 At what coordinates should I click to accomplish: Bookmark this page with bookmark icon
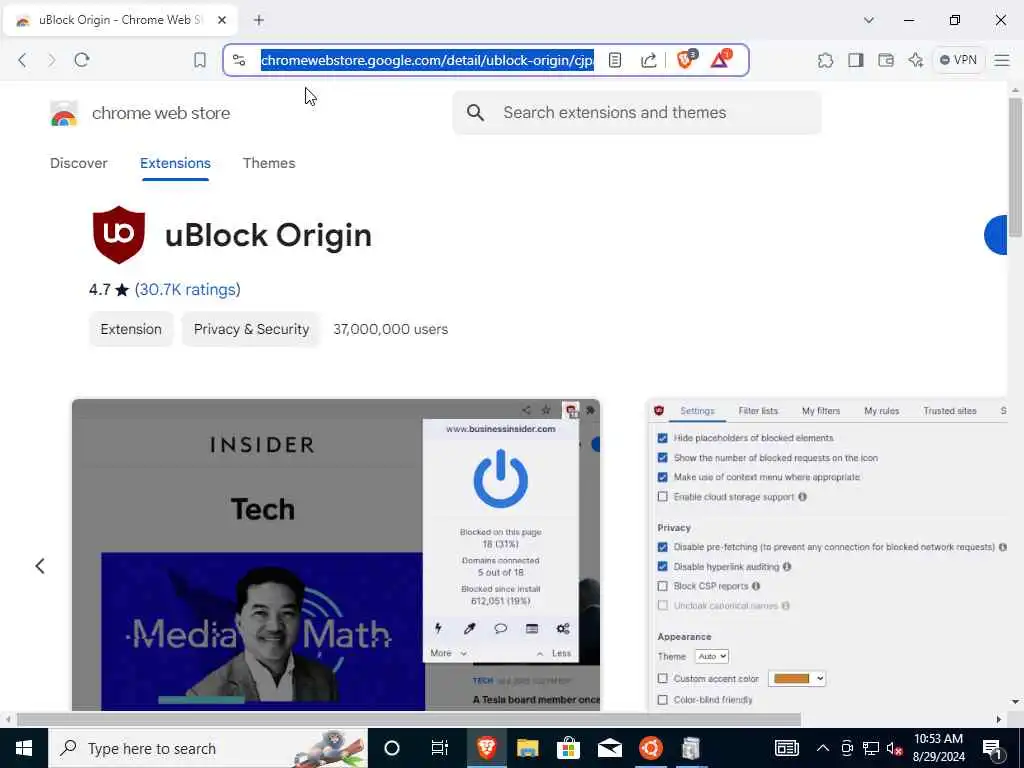click(x=200, y=60)
